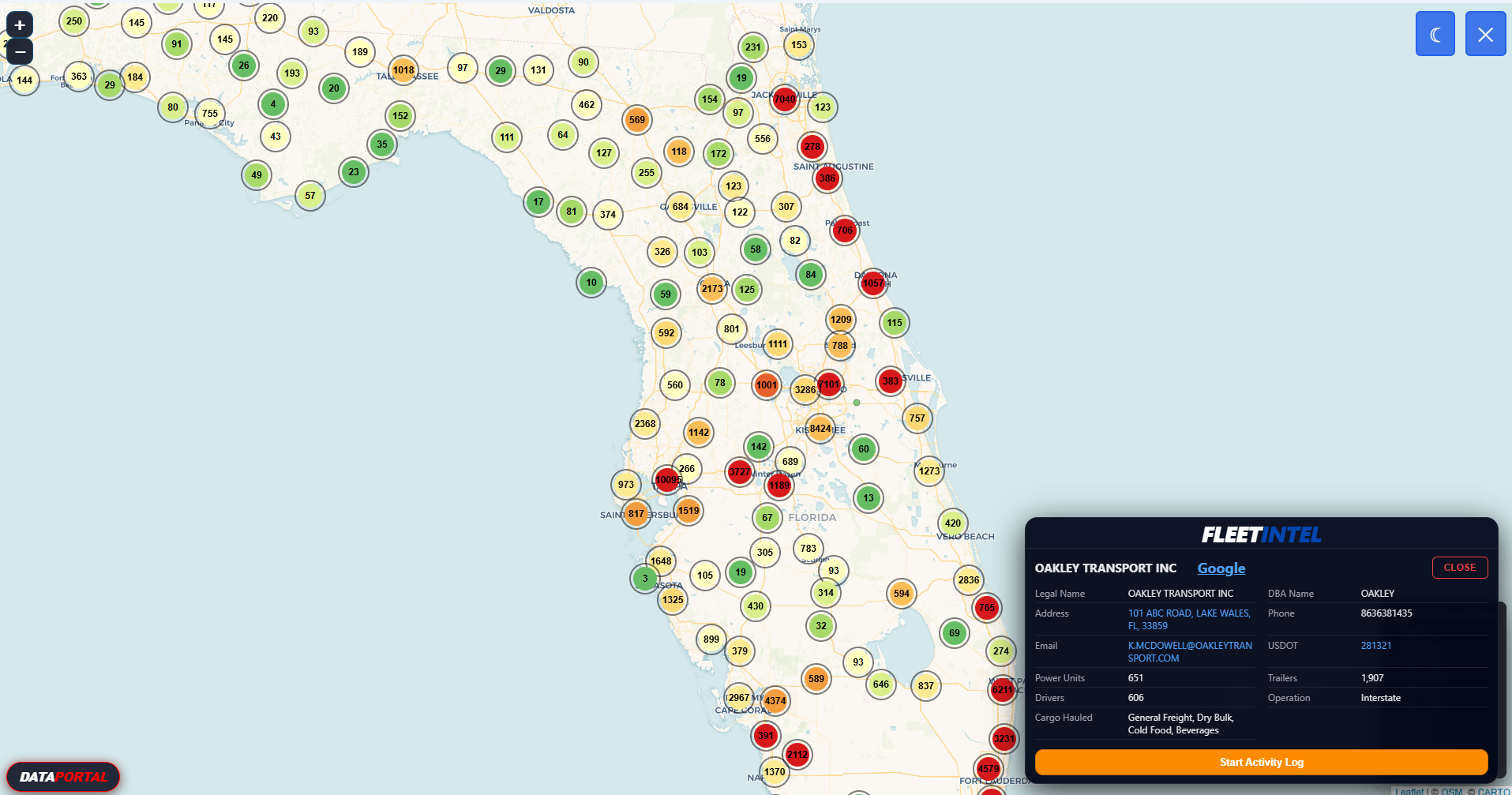Screen dimensions: 1512x795
Task: Toggle dark mode with moon icon
Action: point(1435,34)
